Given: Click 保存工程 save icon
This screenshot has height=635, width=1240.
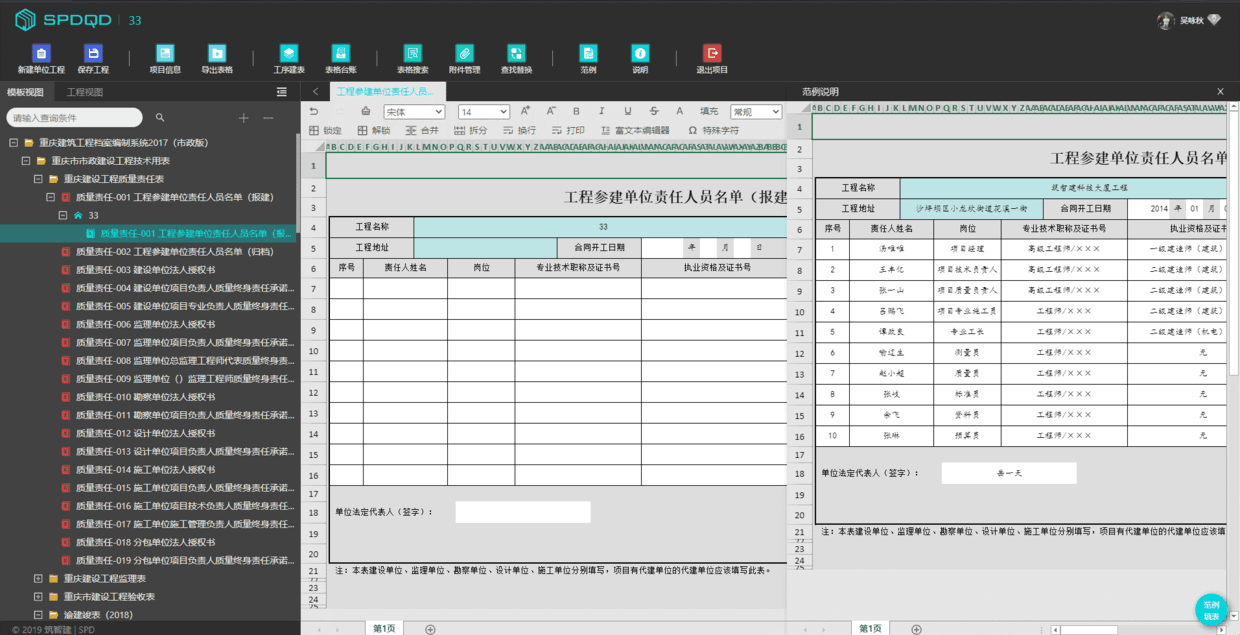Looking at the screenshot, I should click(93, 54).
